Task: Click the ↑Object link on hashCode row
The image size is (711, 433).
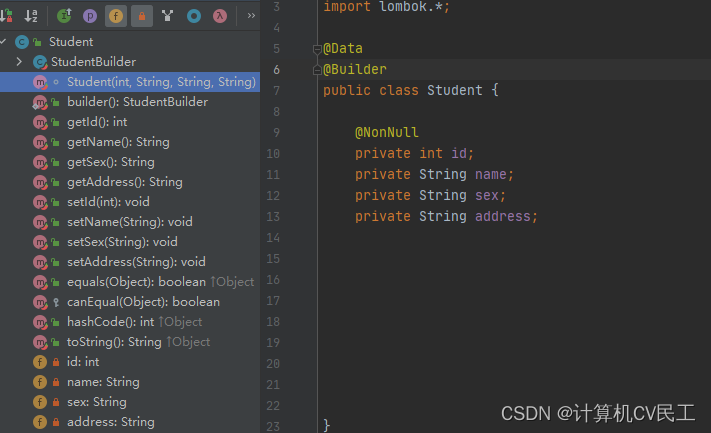Action: 180,321
